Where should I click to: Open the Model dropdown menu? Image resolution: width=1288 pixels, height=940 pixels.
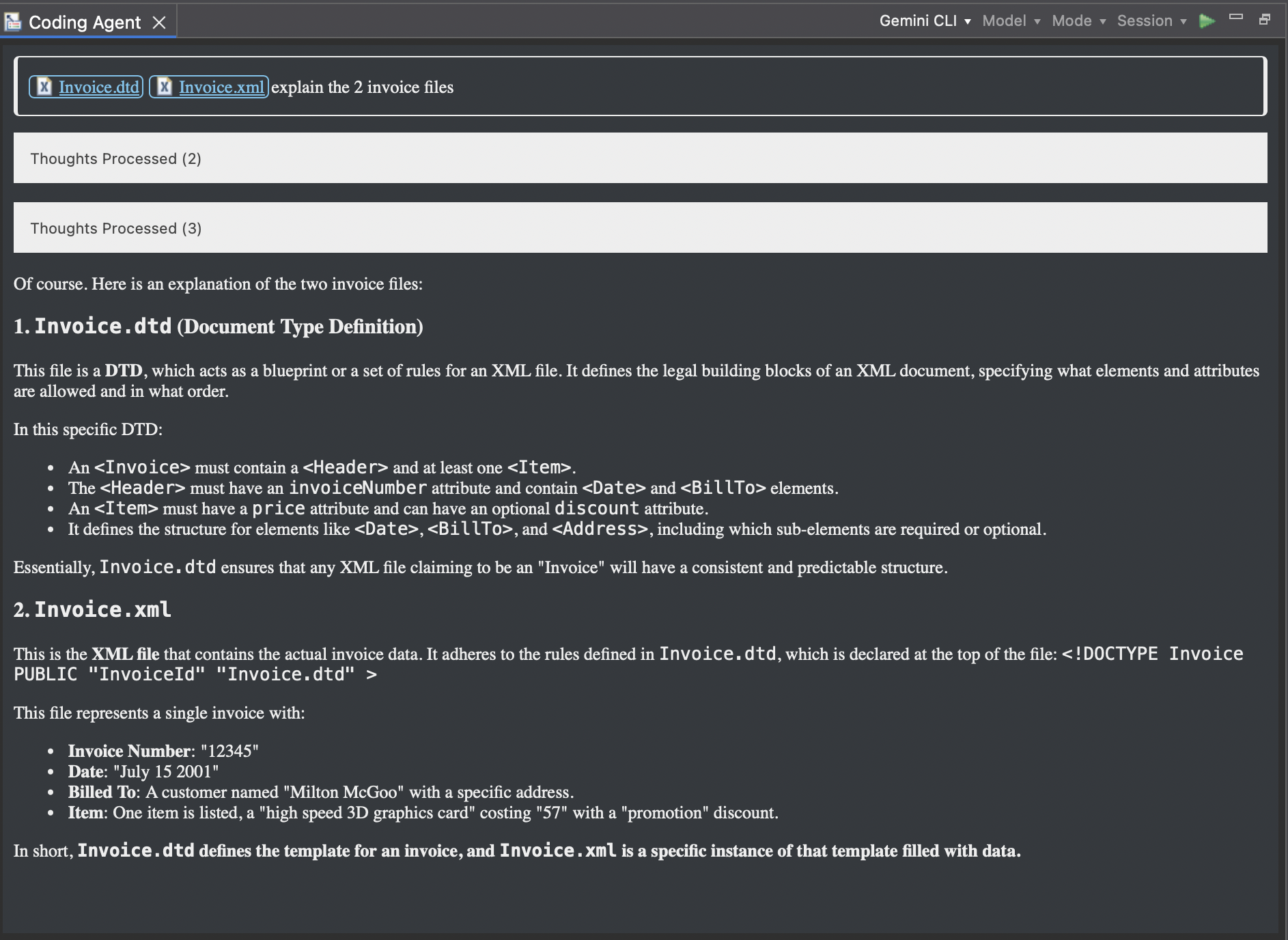1011,20
